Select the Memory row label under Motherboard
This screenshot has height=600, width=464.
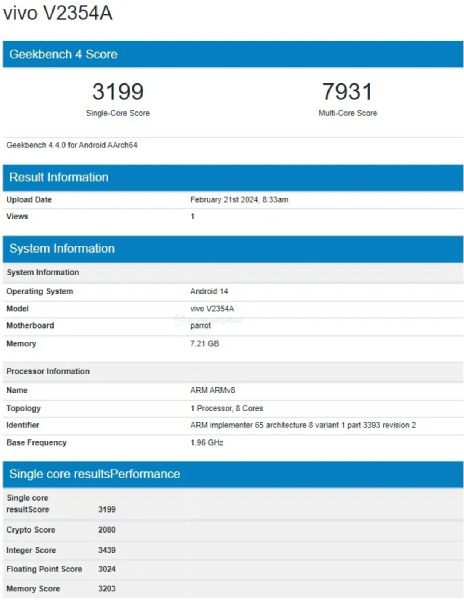click(x=21, y=344)
